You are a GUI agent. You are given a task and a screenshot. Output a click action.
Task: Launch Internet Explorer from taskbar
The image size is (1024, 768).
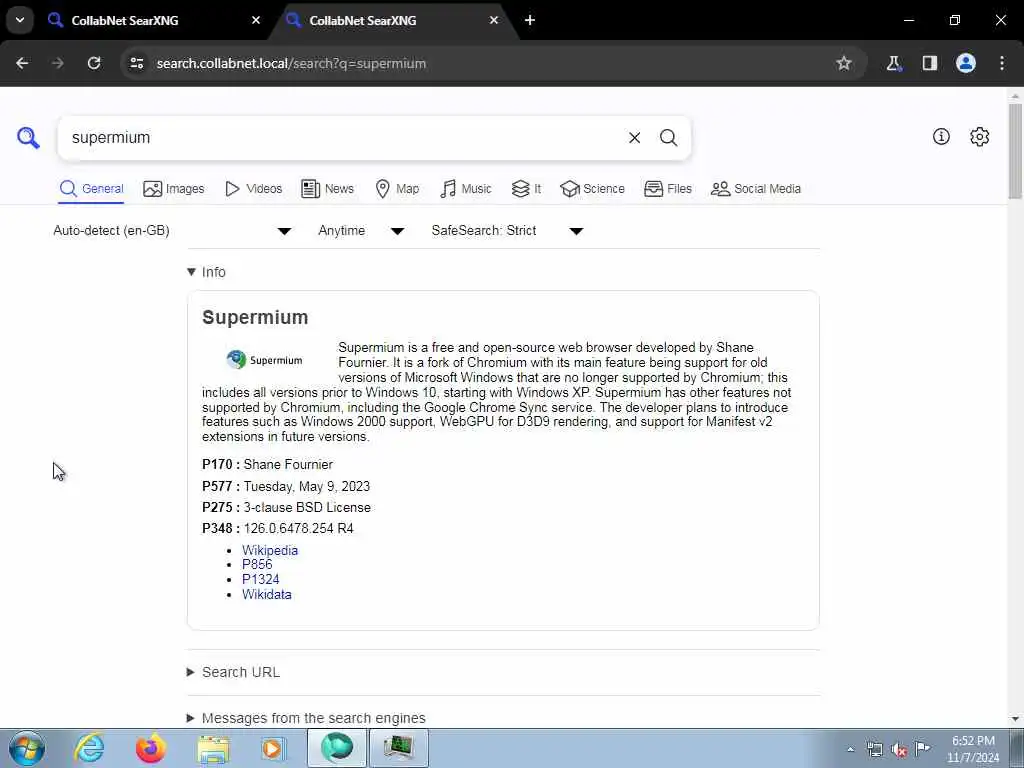[x=89, y=748]
